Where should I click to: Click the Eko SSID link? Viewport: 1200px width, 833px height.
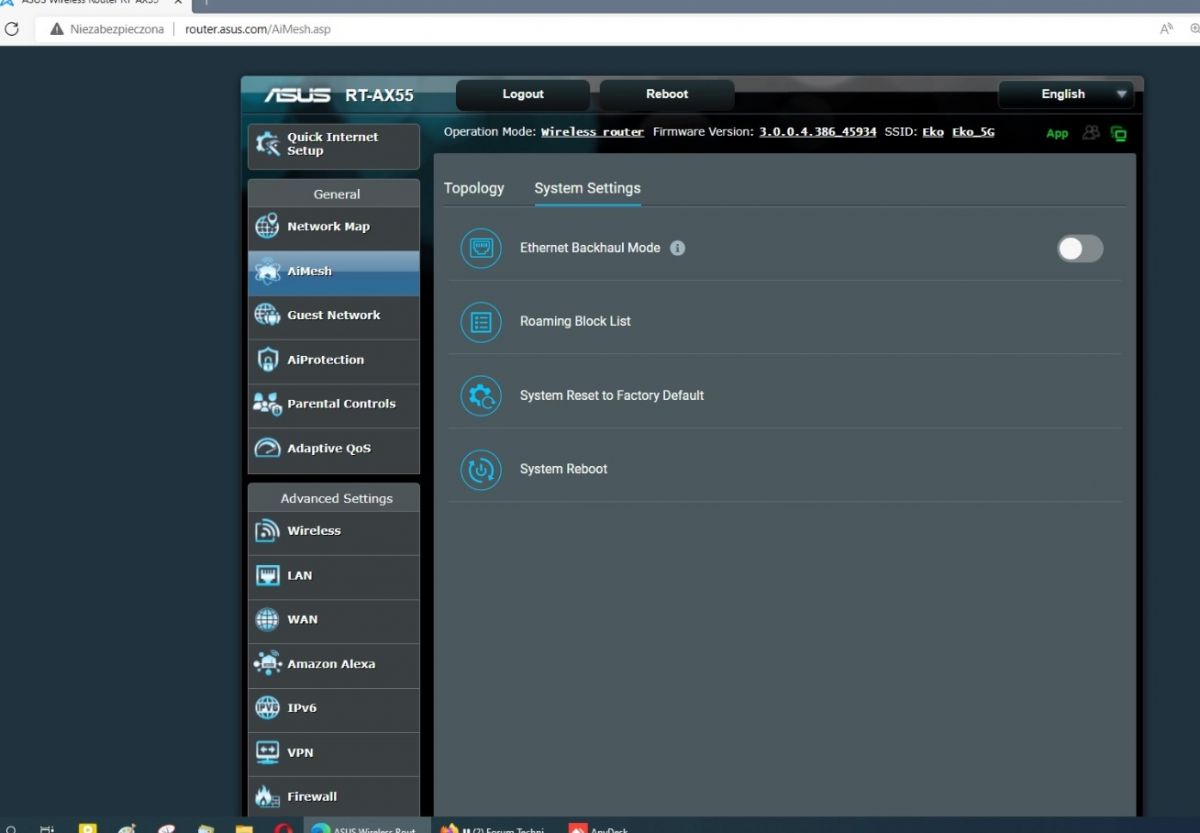pyautogui.click(x=933, y=132)
